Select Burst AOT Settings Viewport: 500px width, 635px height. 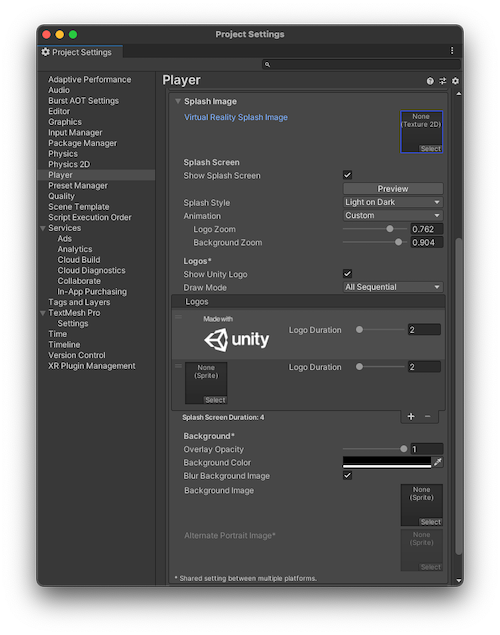click(x=83, y=100)
